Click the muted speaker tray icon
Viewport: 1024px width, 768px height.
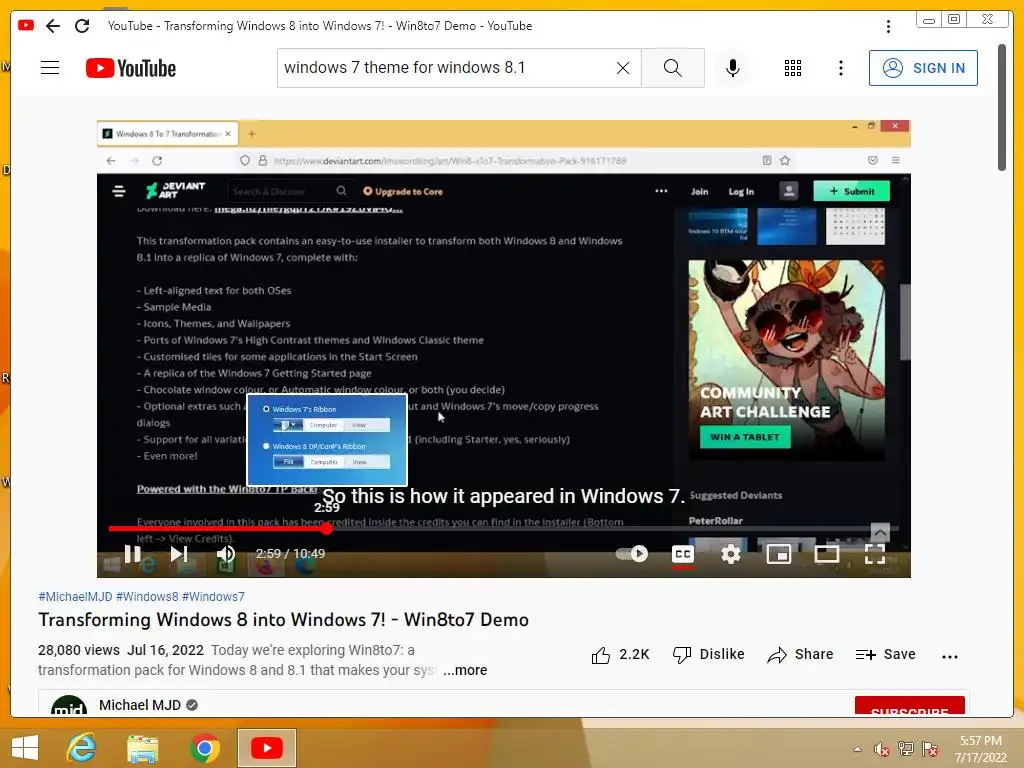click(881, 749)
